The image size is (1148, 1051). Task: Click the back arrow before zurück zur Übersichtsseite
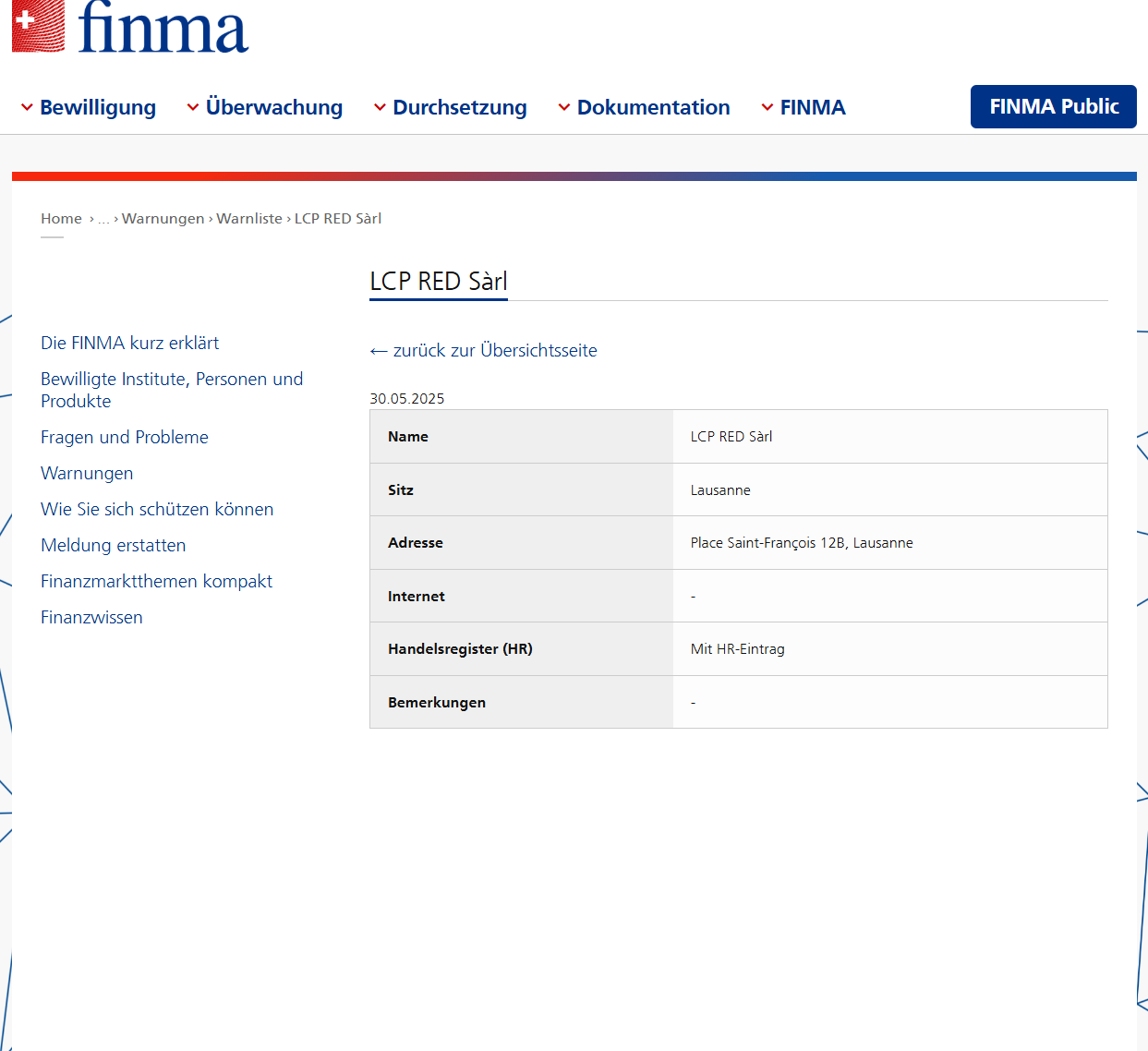tap(379, 351)
